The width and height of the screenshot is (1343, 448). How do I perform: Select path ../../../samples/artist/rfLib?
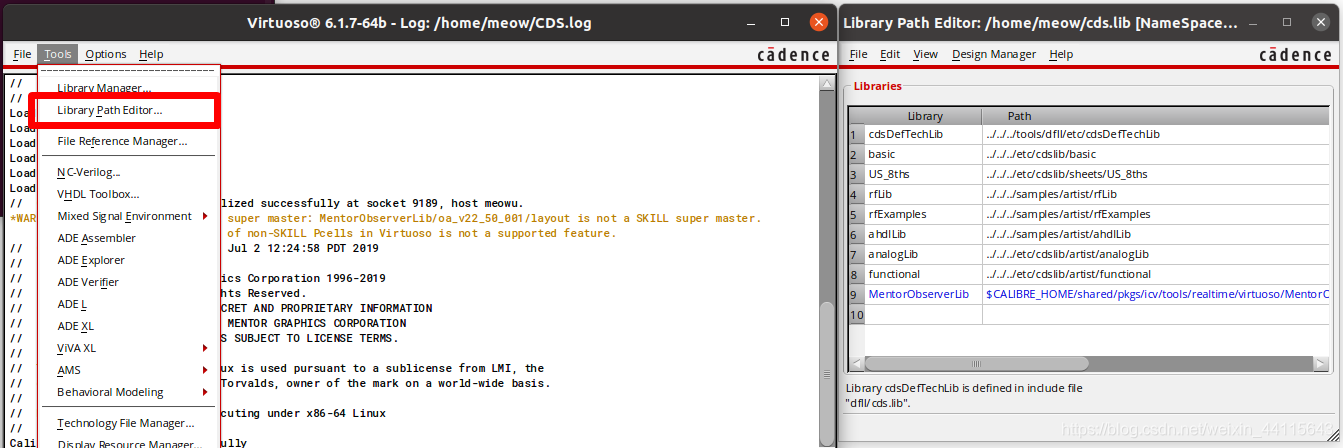click(x=1156, y=194)
